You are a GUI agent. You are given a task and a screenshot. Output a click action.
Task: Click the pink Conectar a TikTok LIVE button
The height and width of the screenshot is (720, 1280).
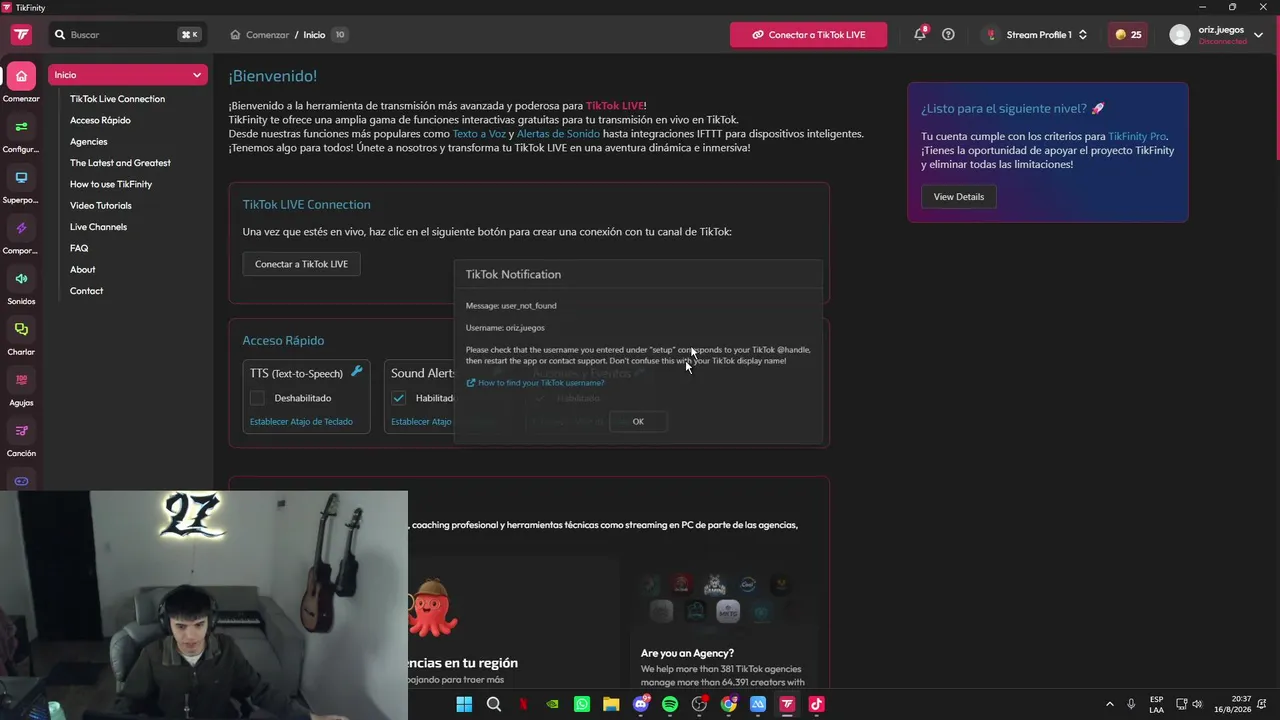coord(808,35)
